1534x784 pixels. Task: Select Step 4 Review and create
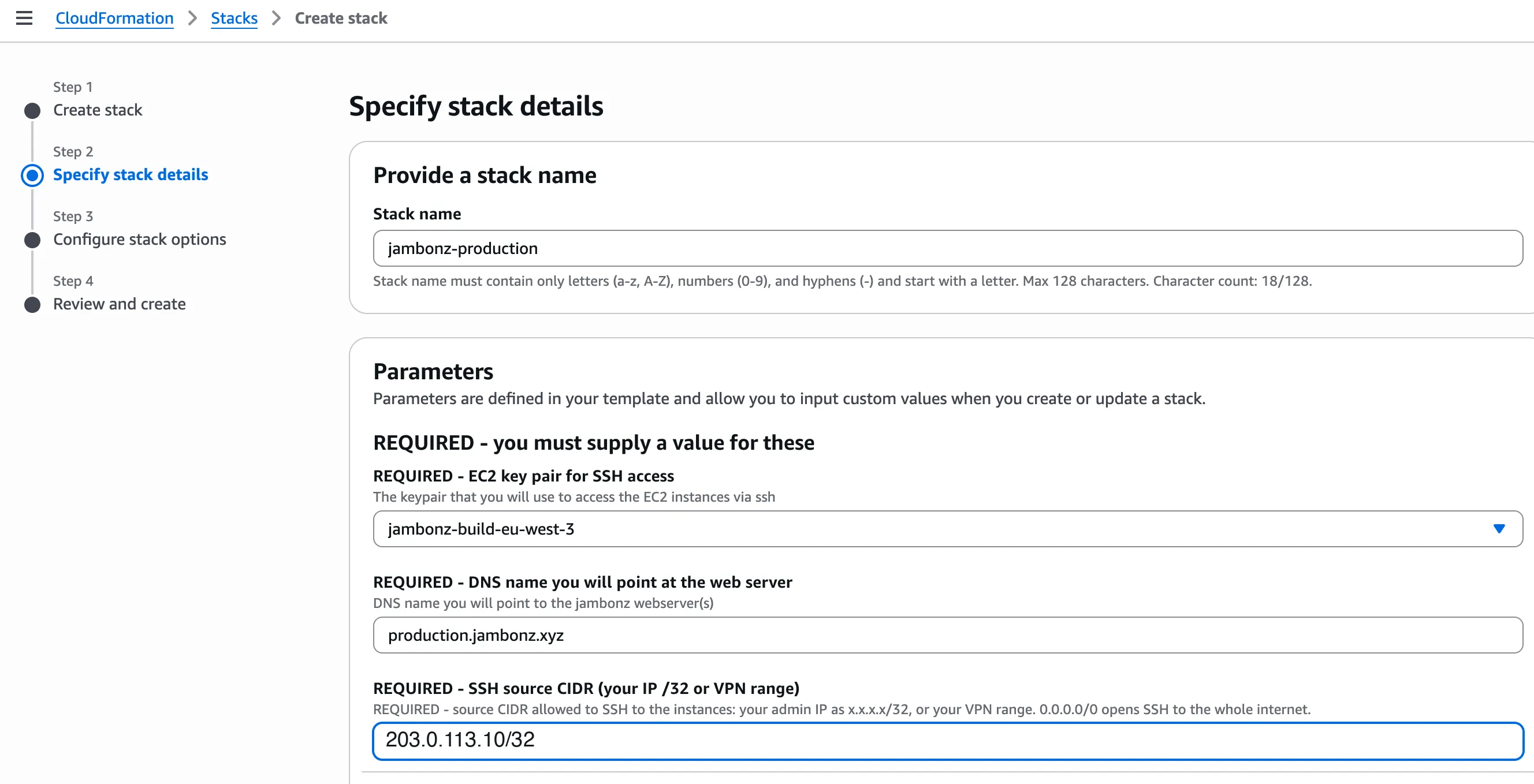[x=119, y=304]
